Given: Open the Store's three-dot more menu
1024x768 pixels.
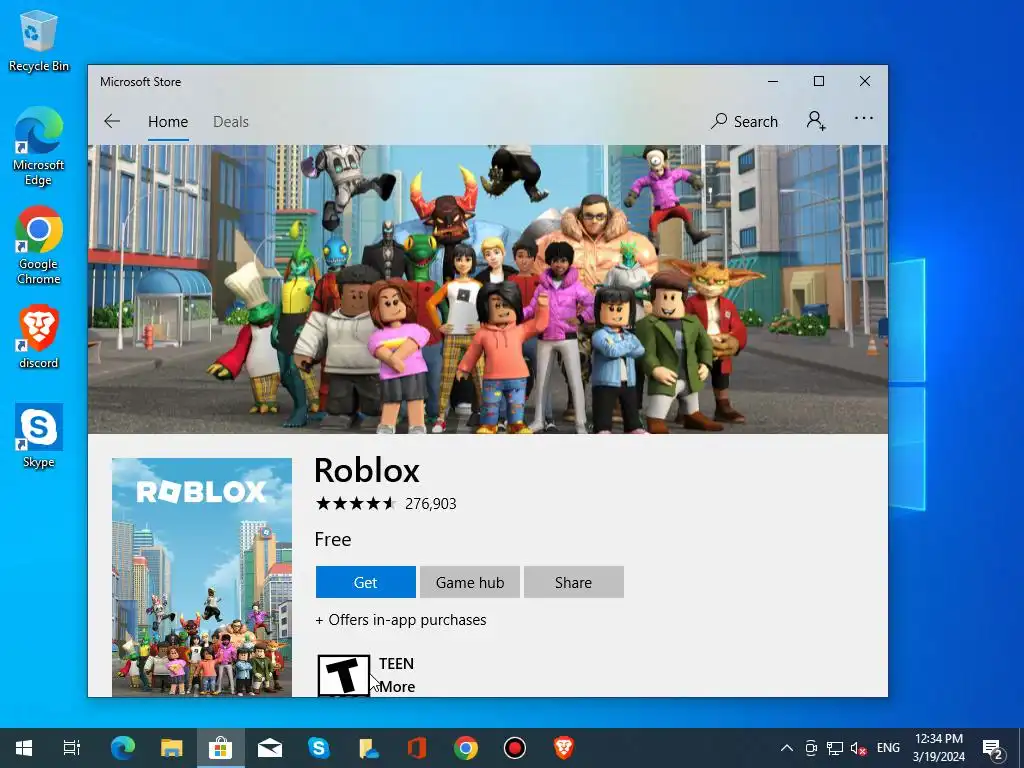Looking at the screenshot, I should tap(863, 119).
